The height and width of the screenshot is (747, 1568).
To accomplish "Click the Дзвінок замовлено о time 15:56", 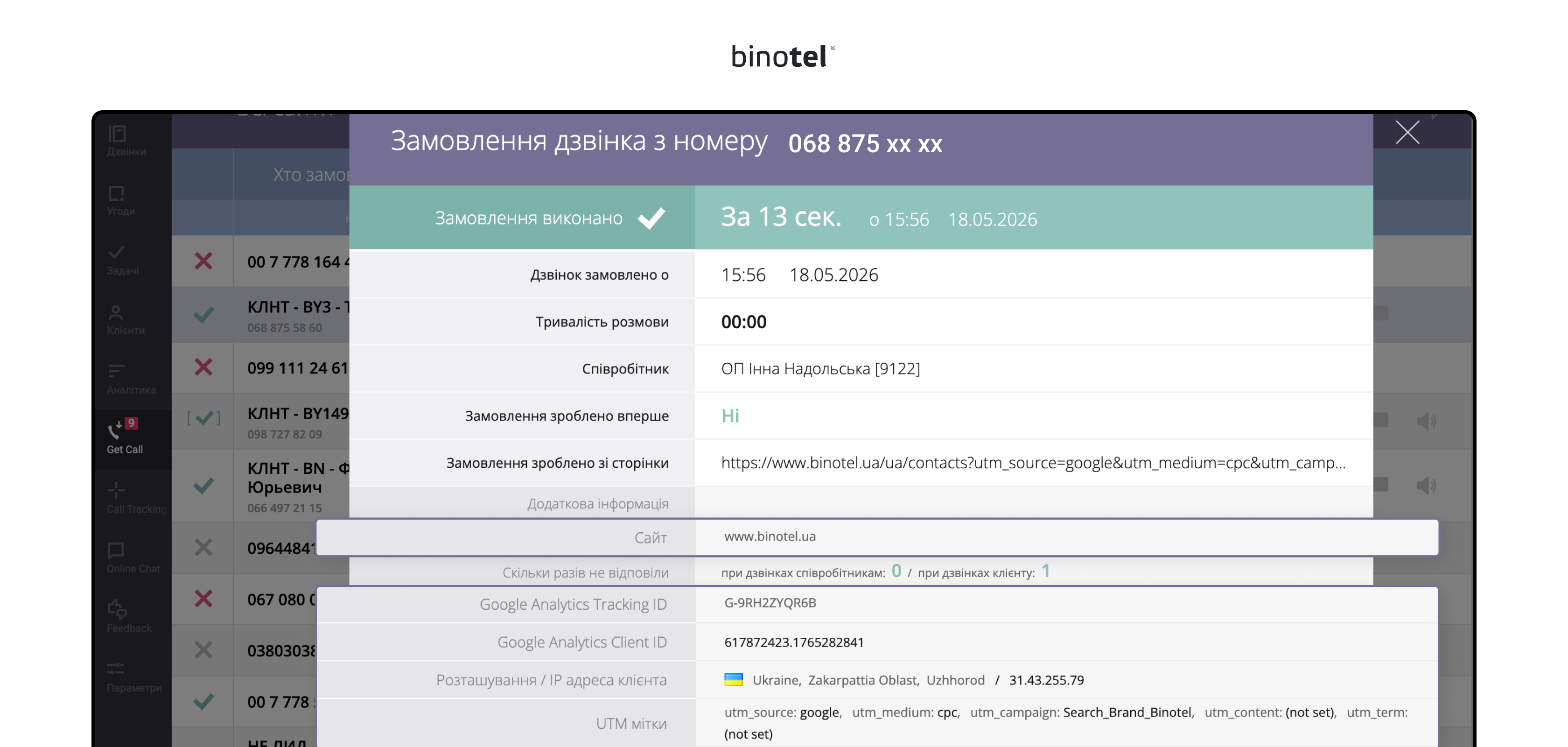I will [x=743, y=275].
